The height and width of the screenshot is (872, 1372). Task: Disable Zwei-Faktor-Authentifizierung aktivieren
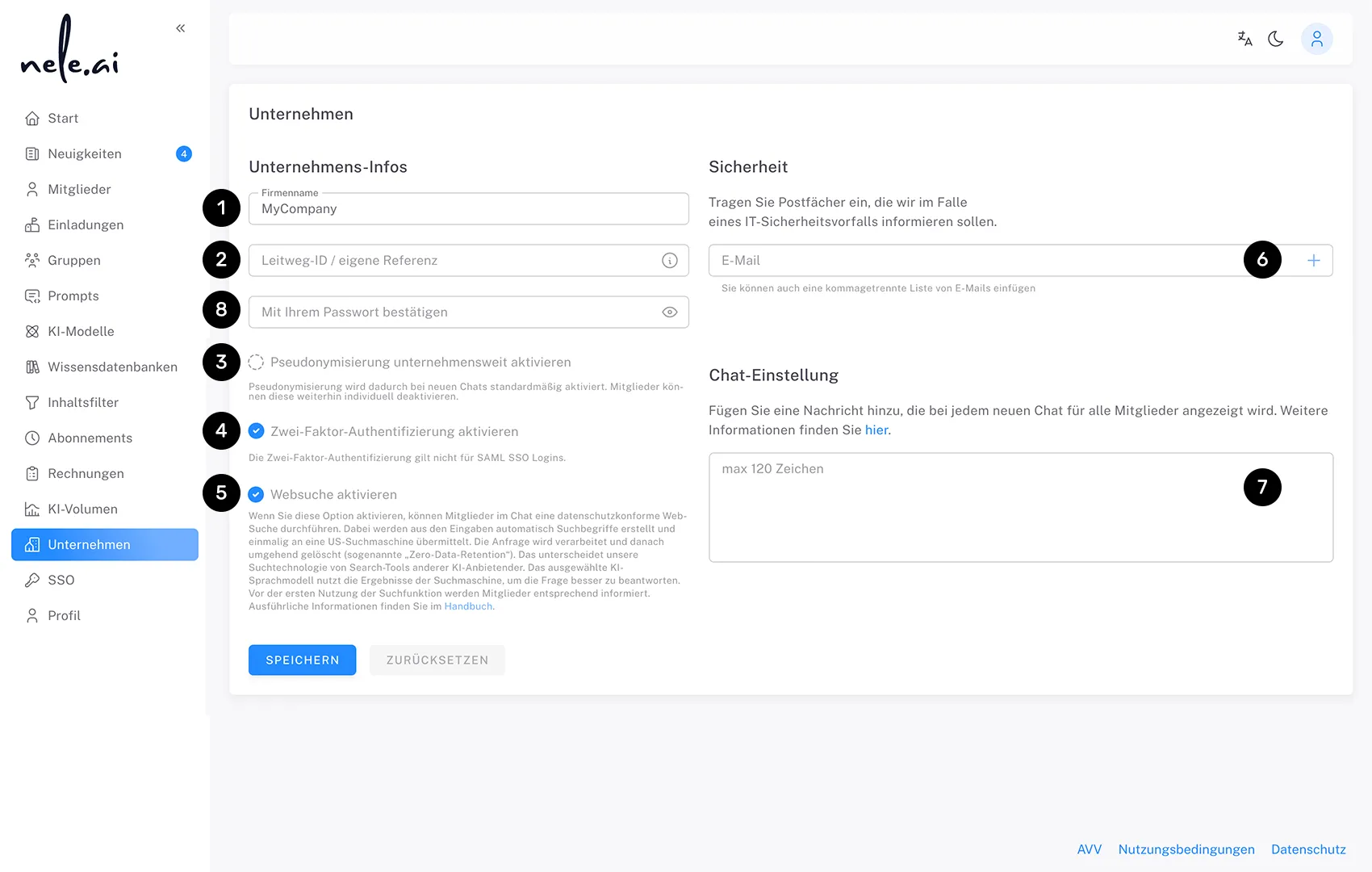256,431
